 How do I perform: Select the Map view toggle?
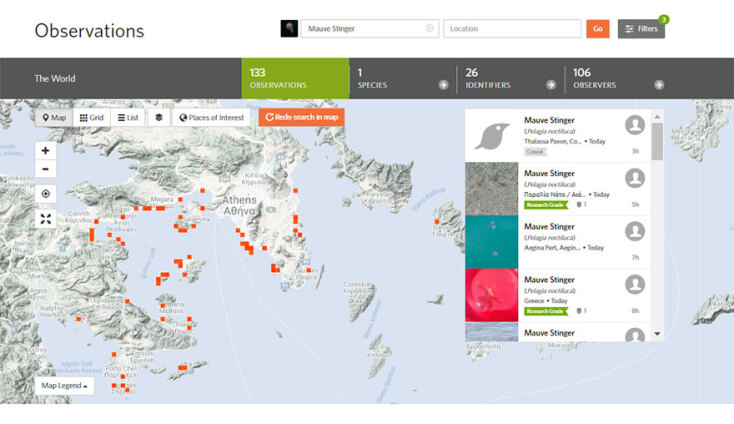53,118
